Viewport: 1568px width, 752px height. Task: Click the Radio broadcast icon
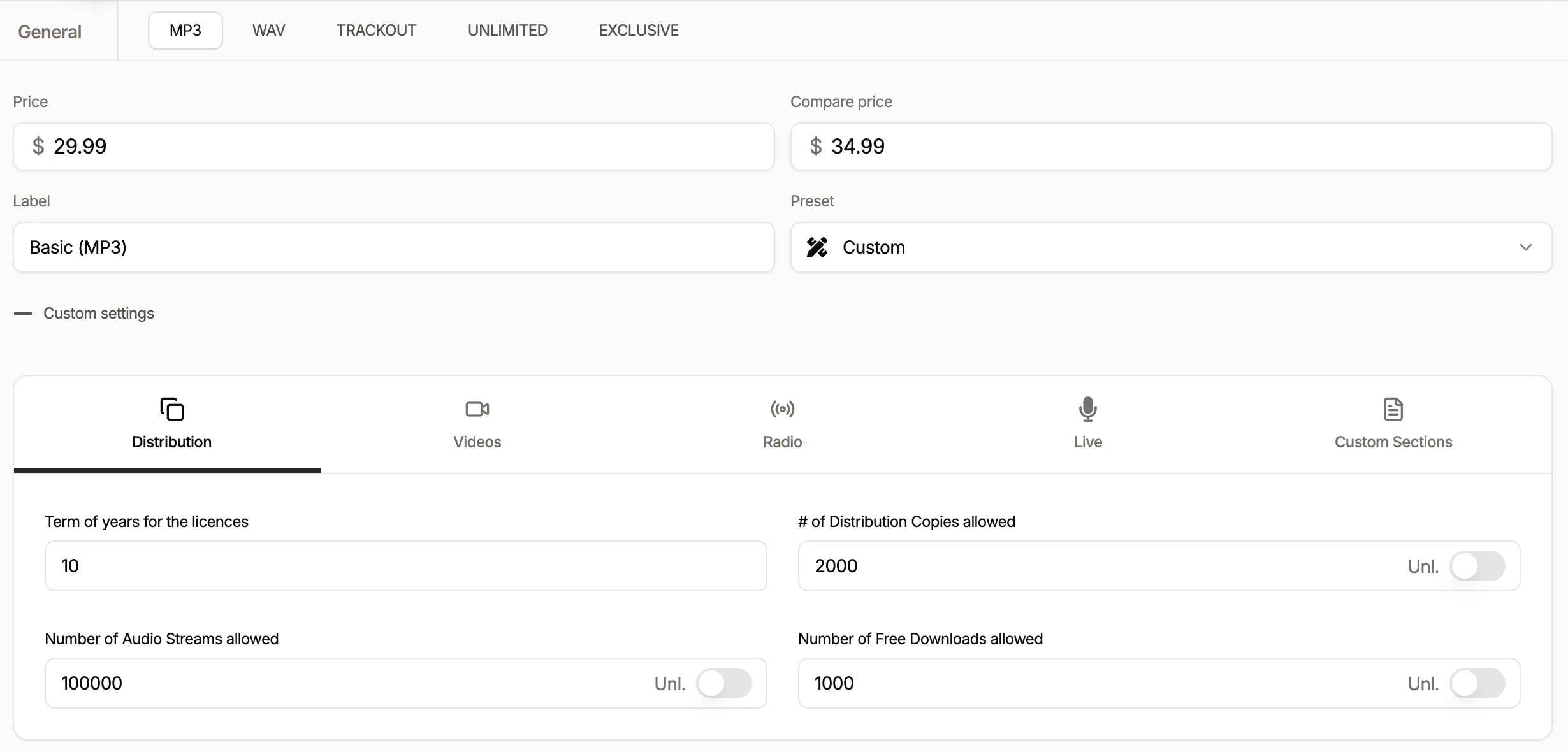tap(782, 409)
